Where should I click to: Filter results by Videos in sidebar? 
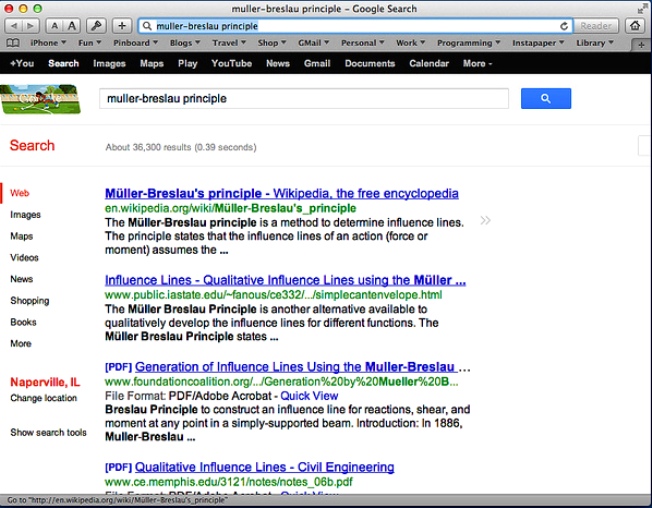tap(24, 257)
